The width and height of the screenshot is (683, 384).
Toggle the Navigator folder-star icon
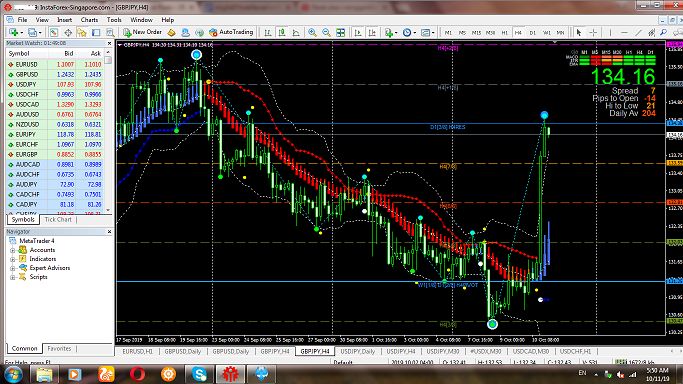(82, 32)
